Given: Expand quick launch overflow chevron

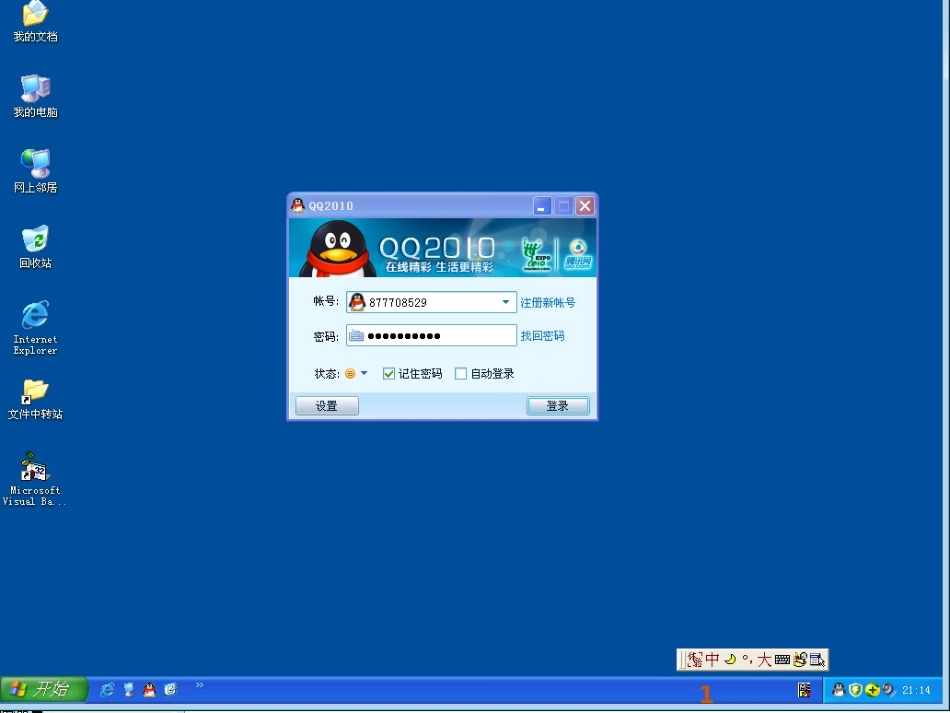Looking at the screenshot, I should [199, 685].
